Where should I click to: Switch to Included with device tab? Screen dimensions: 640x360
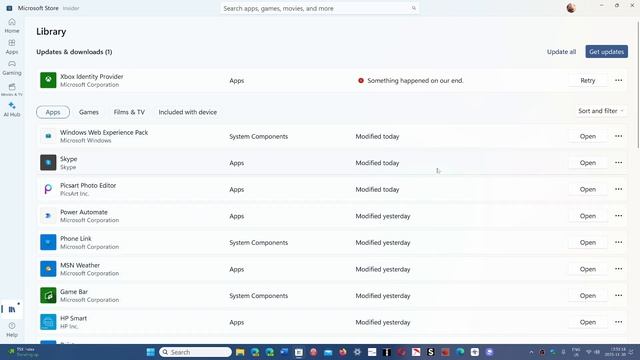pyautogui.click(x=188, y=112)
